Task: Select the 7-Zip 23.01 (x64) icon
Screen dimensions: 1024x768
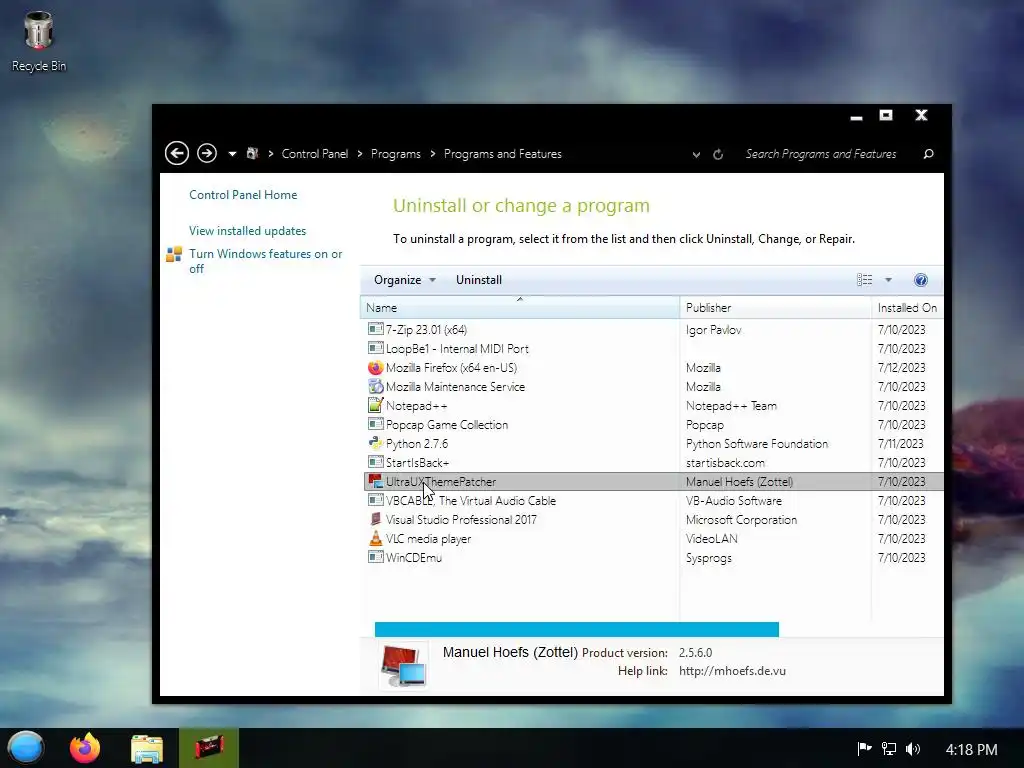Action: click(376, 329)
